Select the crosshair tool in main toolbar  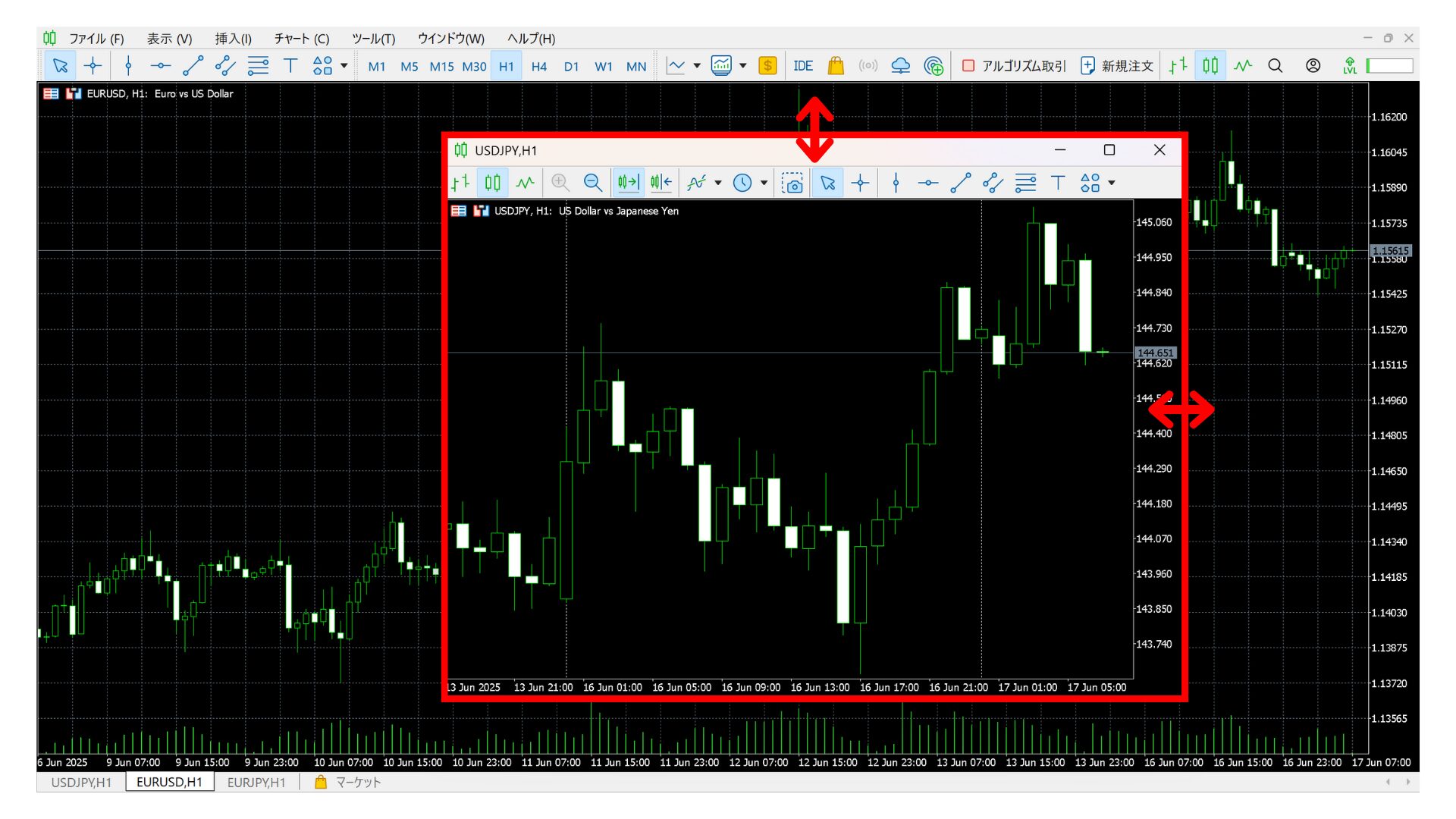[x=93, y=66]
